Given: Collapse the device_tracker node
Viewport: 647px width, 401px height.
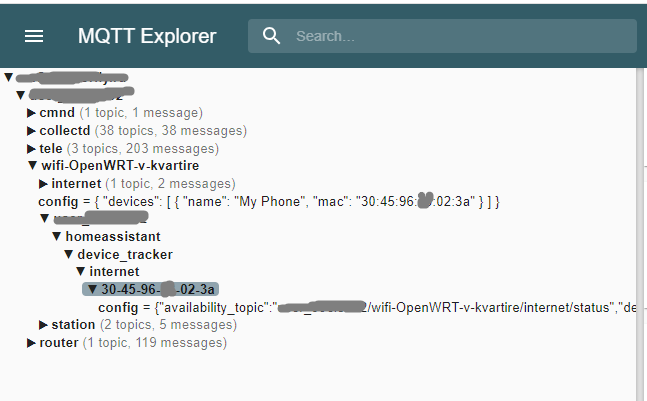Looking at the screenshot, I should (68, 254).
